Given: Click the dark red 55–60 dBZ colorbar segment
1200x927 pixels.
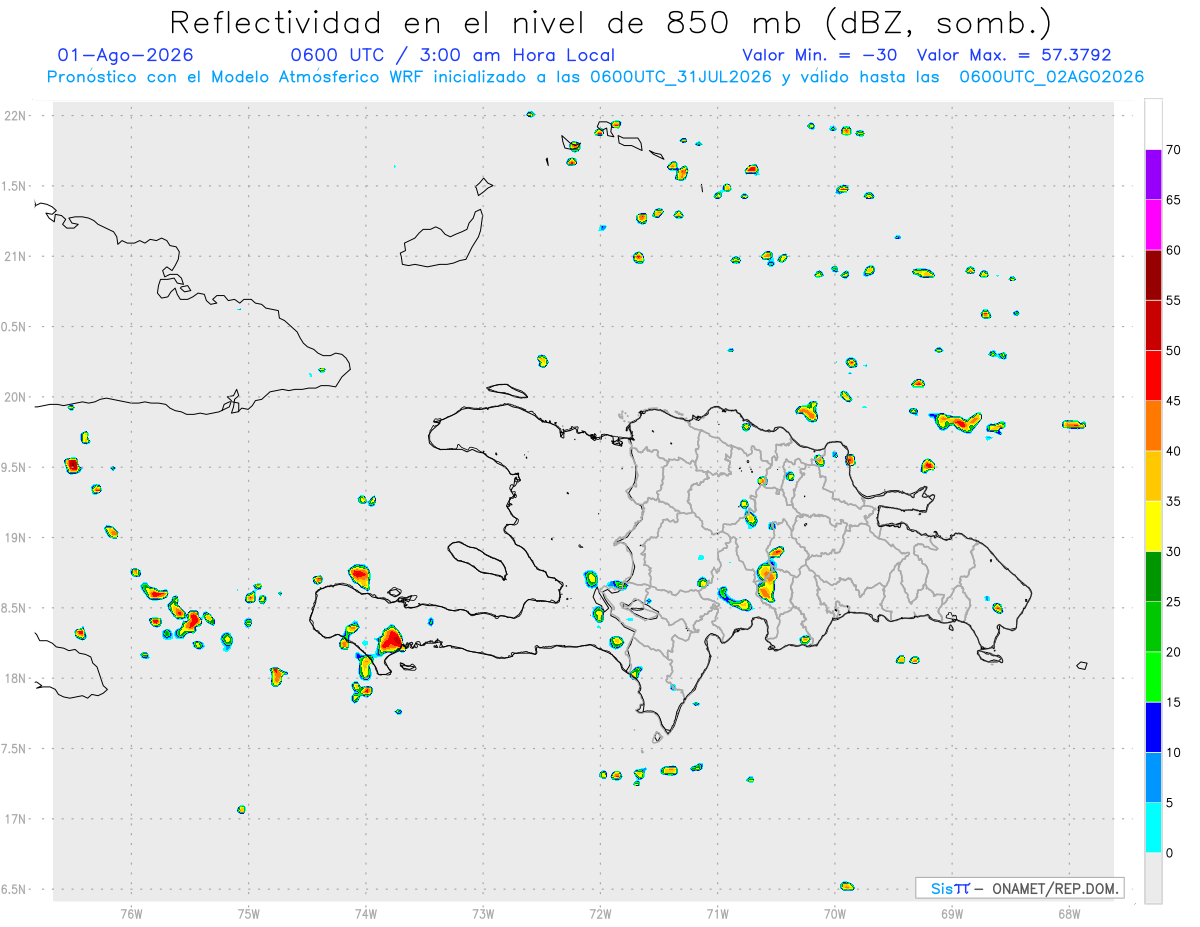Looking at the screenshot, I should coord(1153,275).
